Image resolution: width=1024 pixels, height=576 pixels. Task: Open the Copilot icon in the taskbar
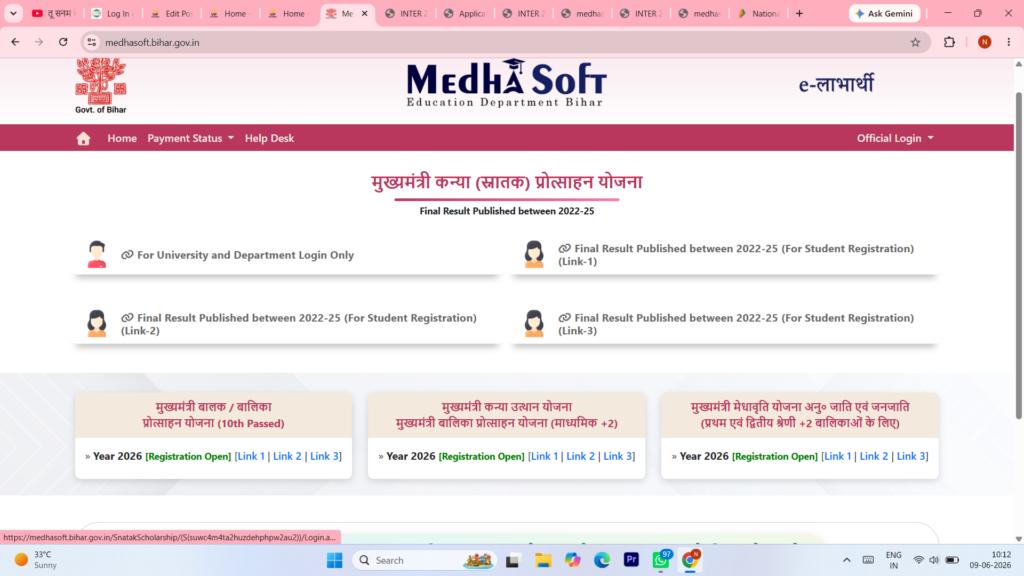click(572, 560)
